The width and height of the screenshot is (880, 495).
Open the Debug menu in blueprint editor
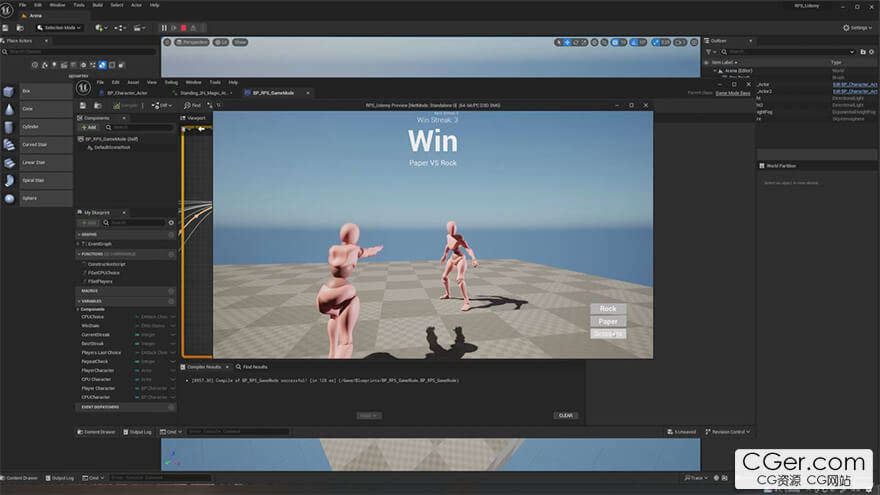171,82
